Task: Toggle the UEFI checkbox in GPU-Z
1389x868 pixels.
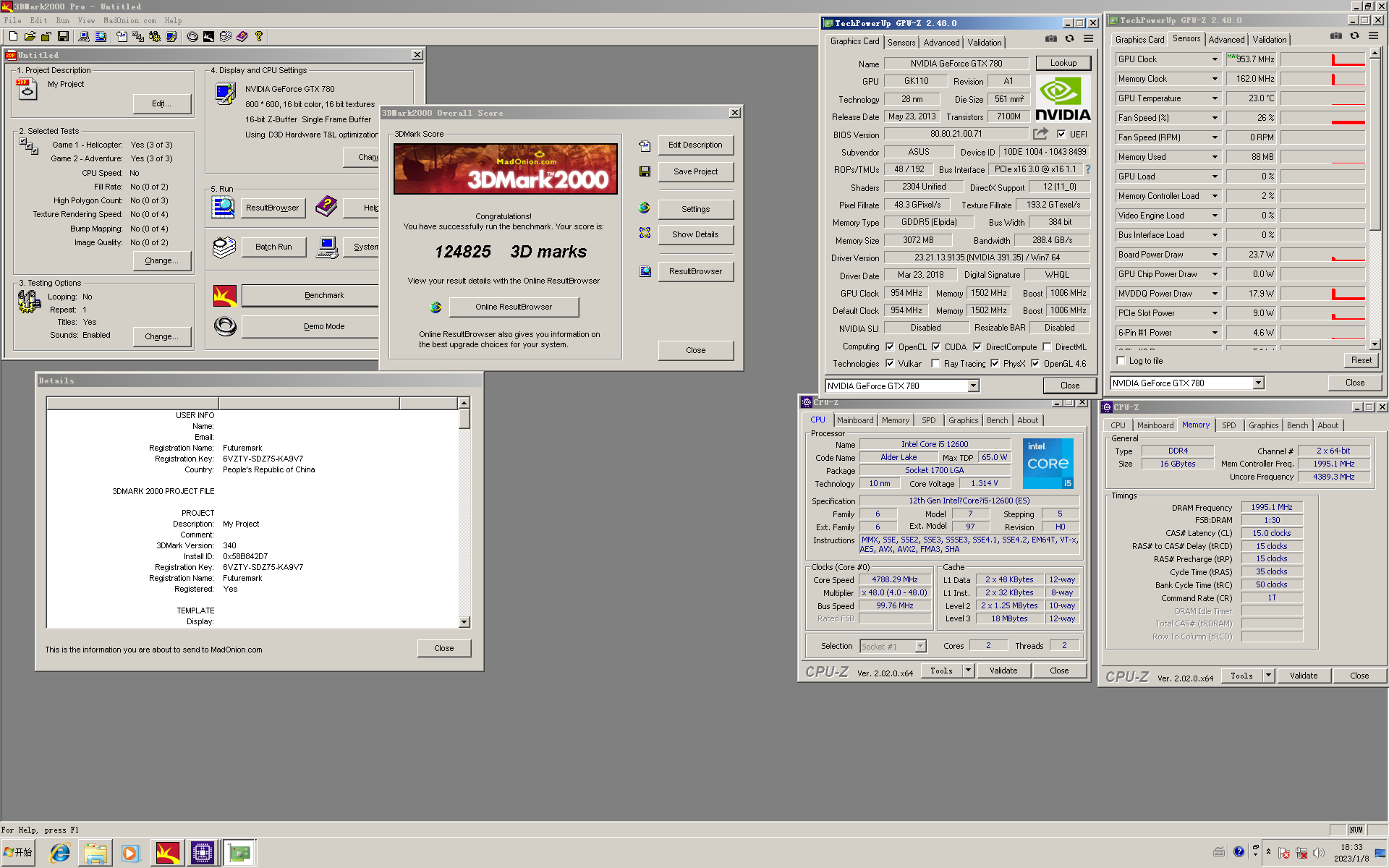Action: [1061, 134]
